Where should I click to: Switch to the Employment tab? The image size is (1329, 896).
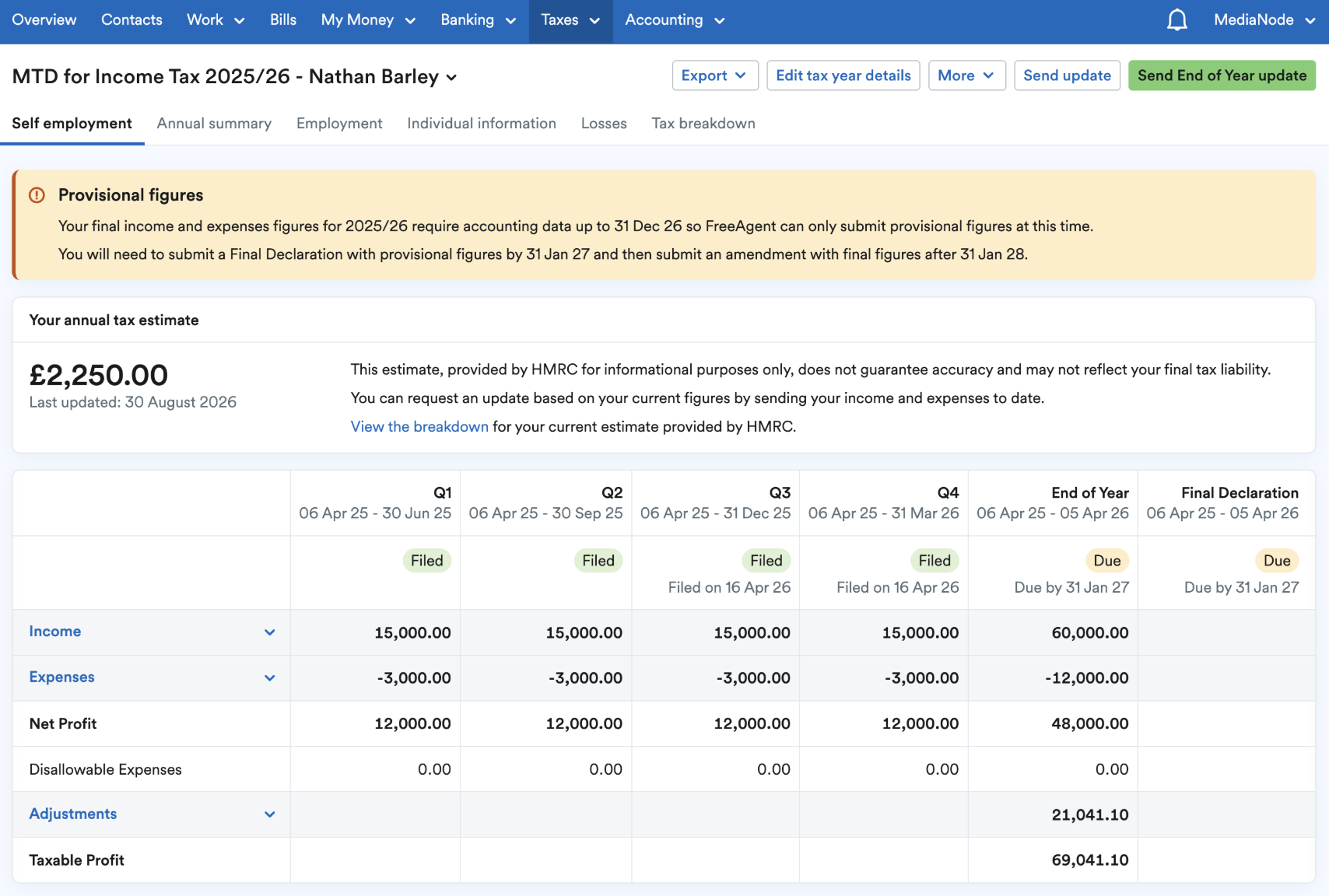[339, 124]
